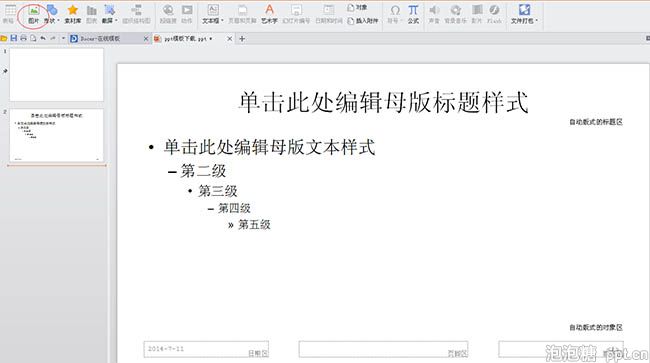This screenshot has width=650, height=363.
Task: Insert WordArt (艺术字)
Action: click(269, 13)
